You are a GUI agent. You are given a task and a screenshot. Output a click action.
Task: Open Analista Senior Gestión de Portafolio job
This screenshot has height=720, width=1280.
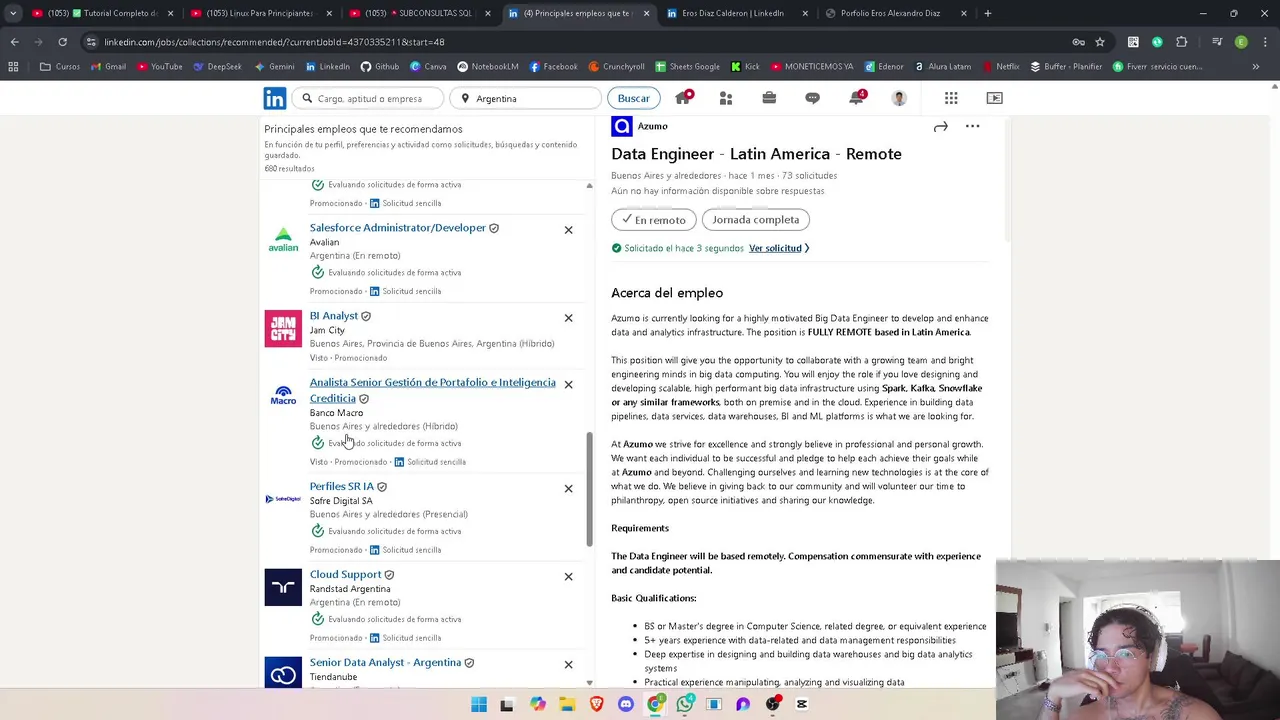[x=432, y=390]
